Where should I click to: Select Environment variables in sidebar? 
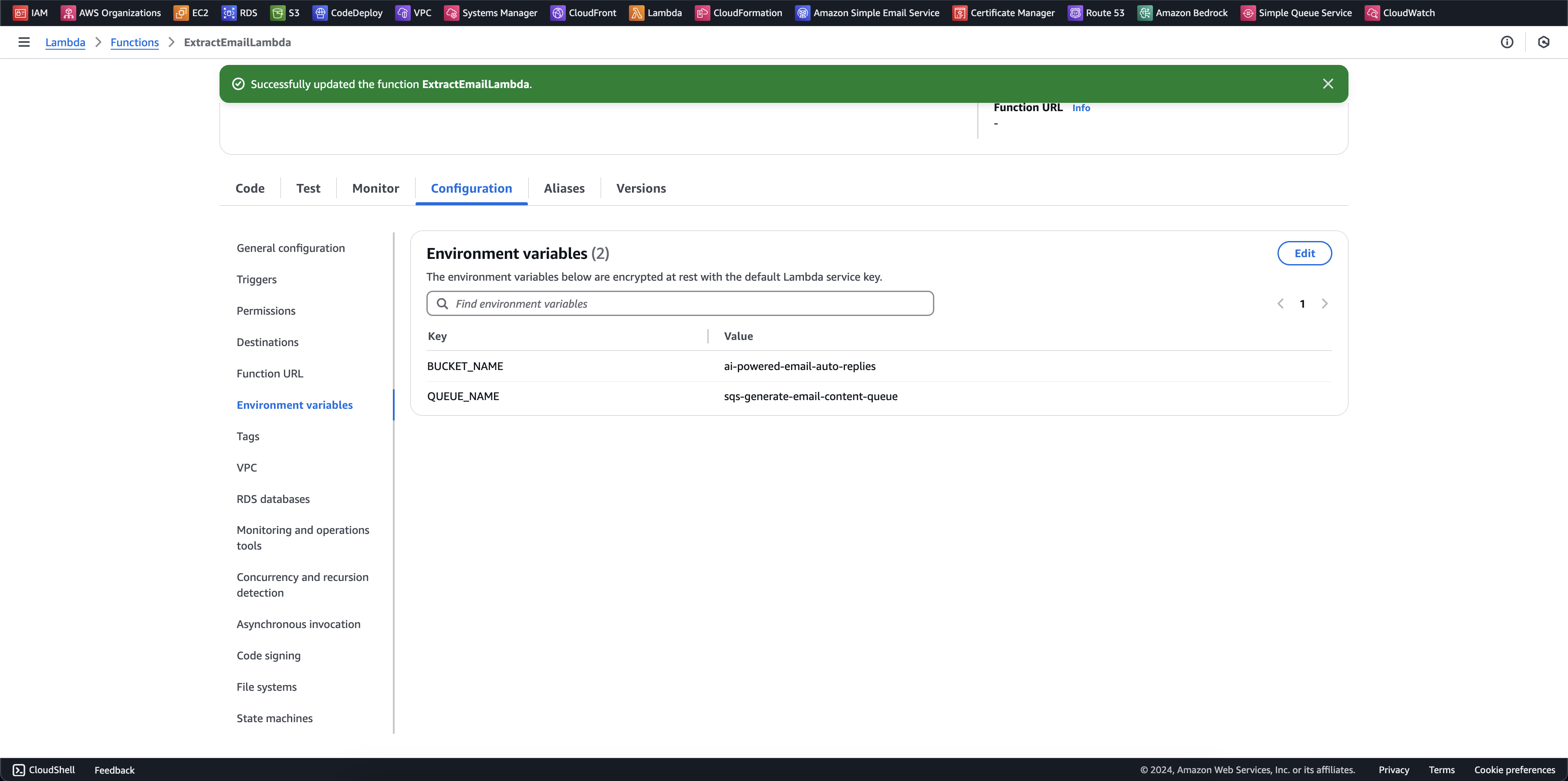pos(294,405)
